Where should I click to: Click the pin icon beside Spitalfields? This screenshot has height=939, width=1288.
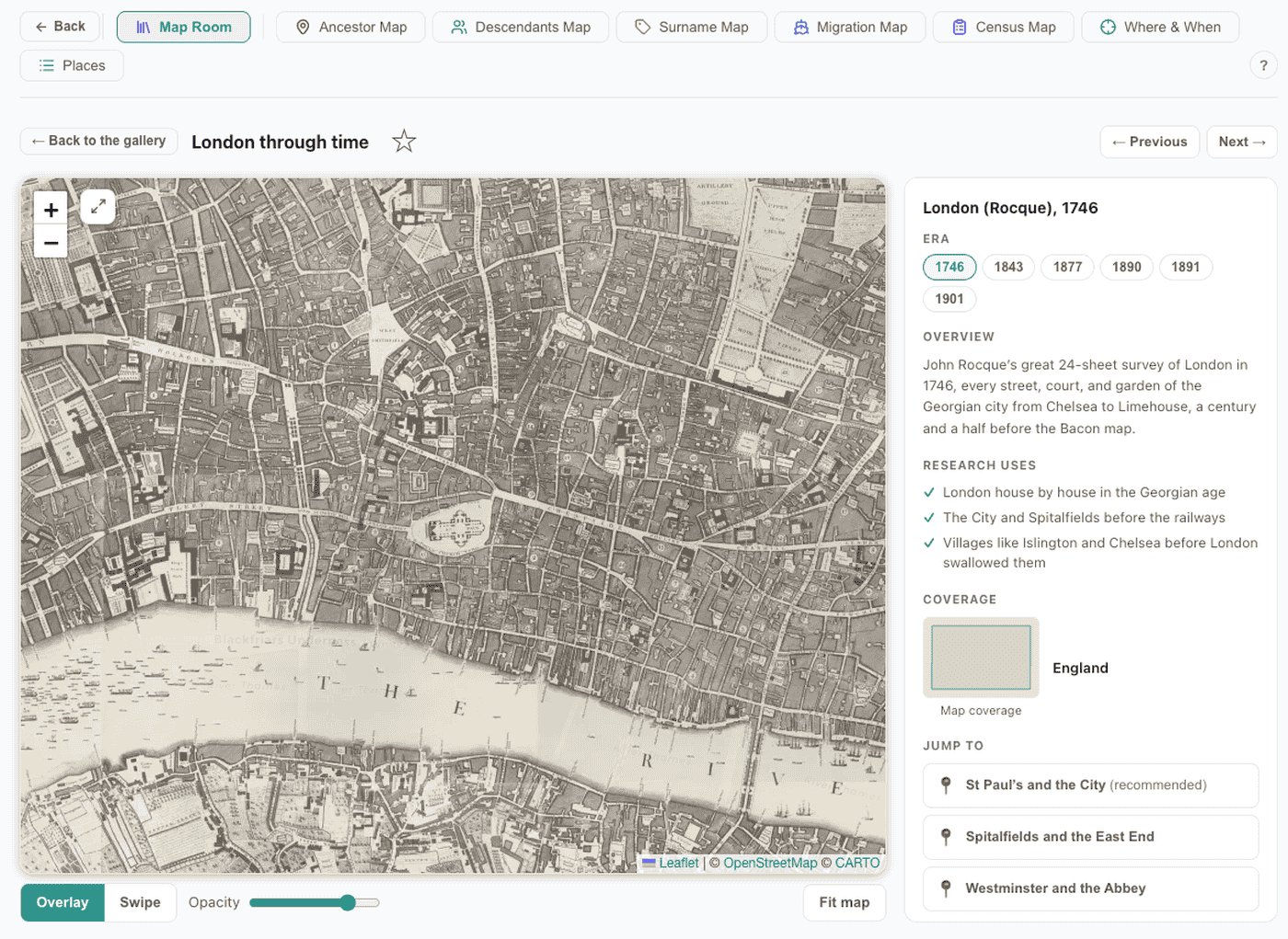(x=946, y=837)
